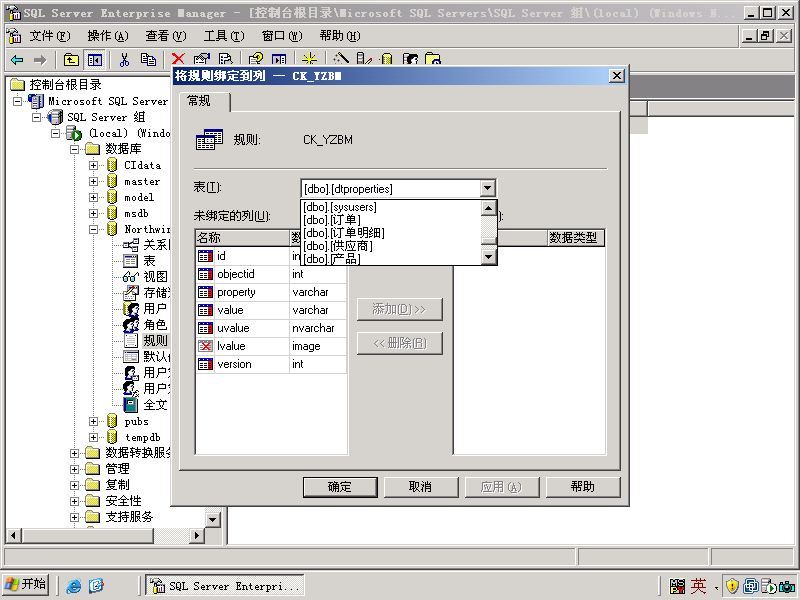Choose [dbo].[供应商] from dropdown list

coord(391,246)
